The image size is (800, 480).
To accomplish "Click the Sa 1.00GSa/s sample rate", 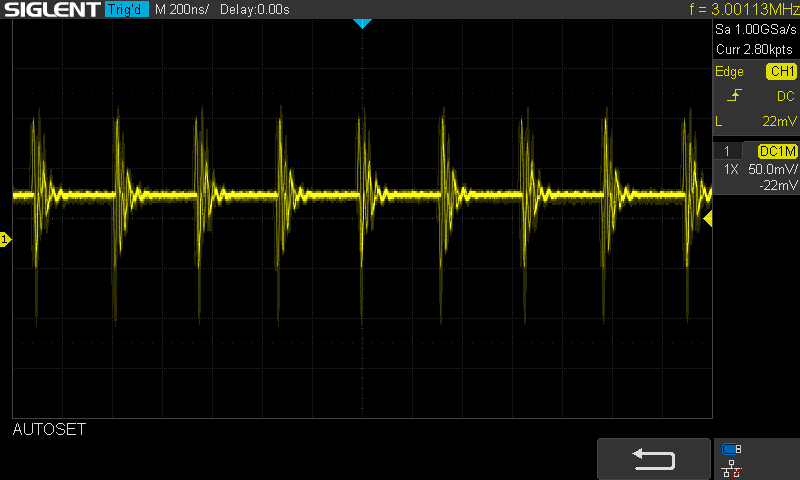I will tap(755, 30).
